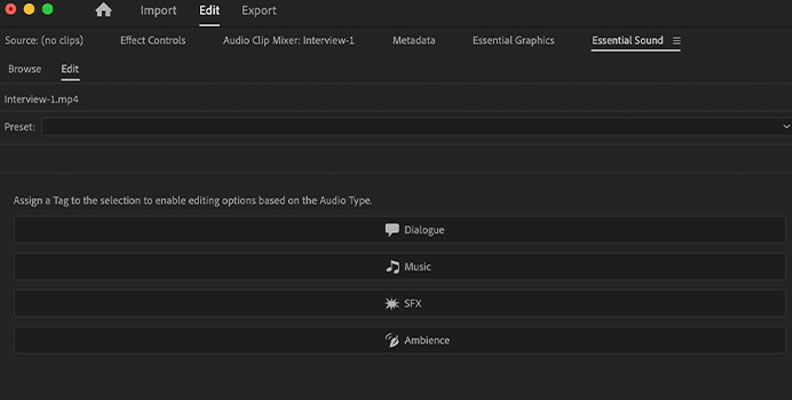
Task: Switch to the Browse sub-tab
Action: point(25,69)
